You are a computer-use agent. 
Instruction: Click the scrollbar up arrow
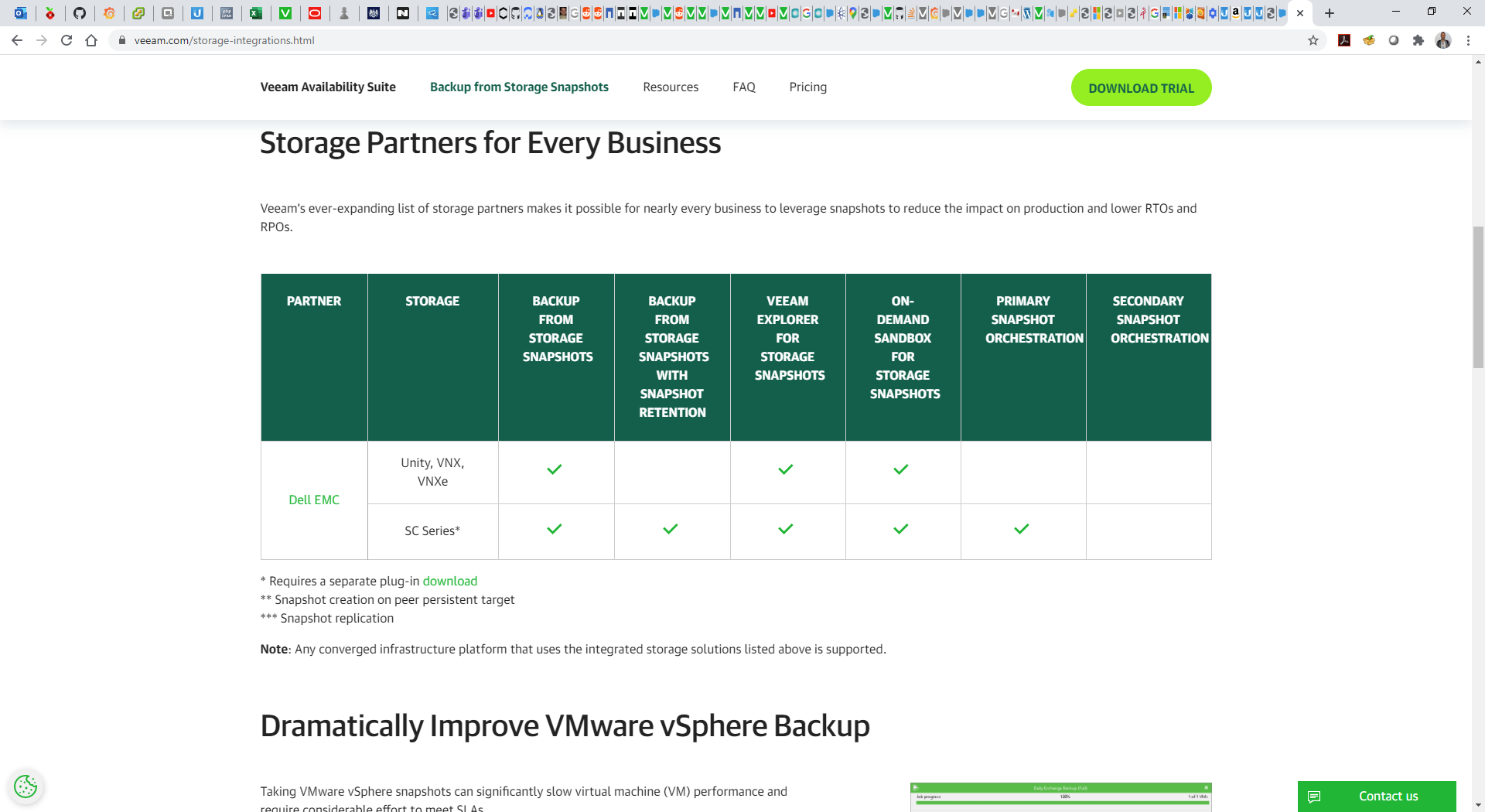tap(1478, 62)
